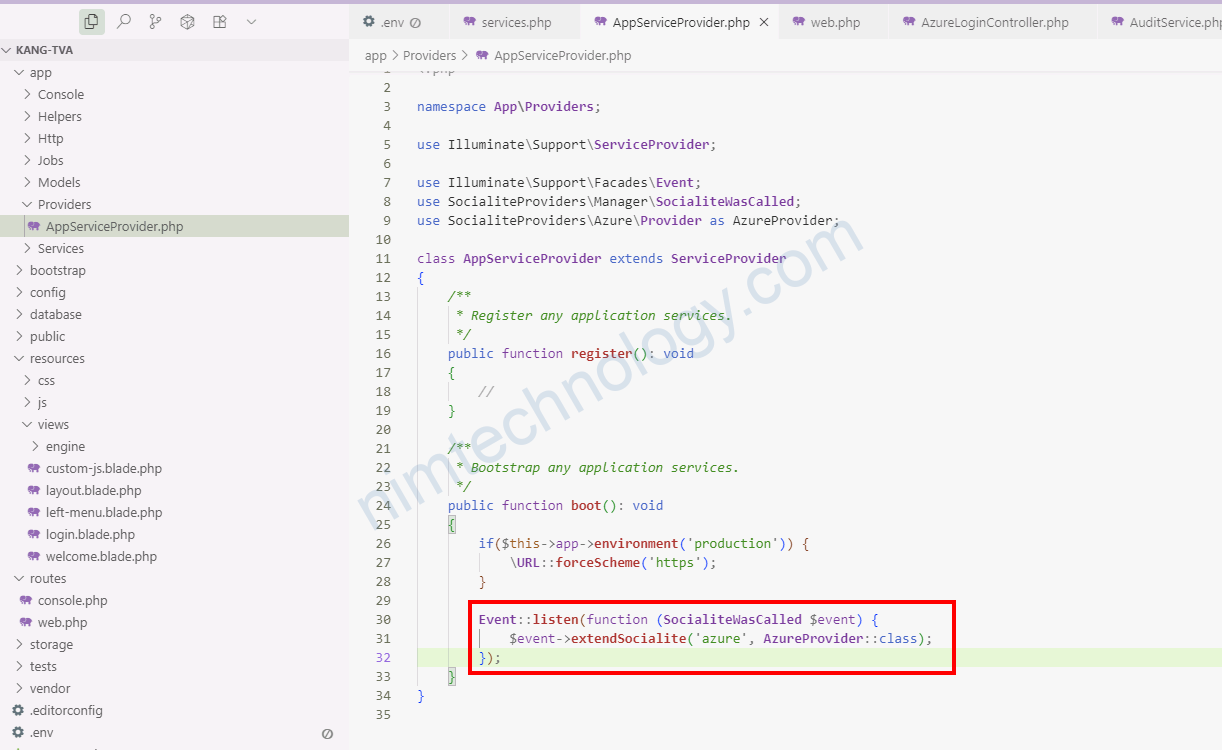Open the Explorer view icon

91,21
